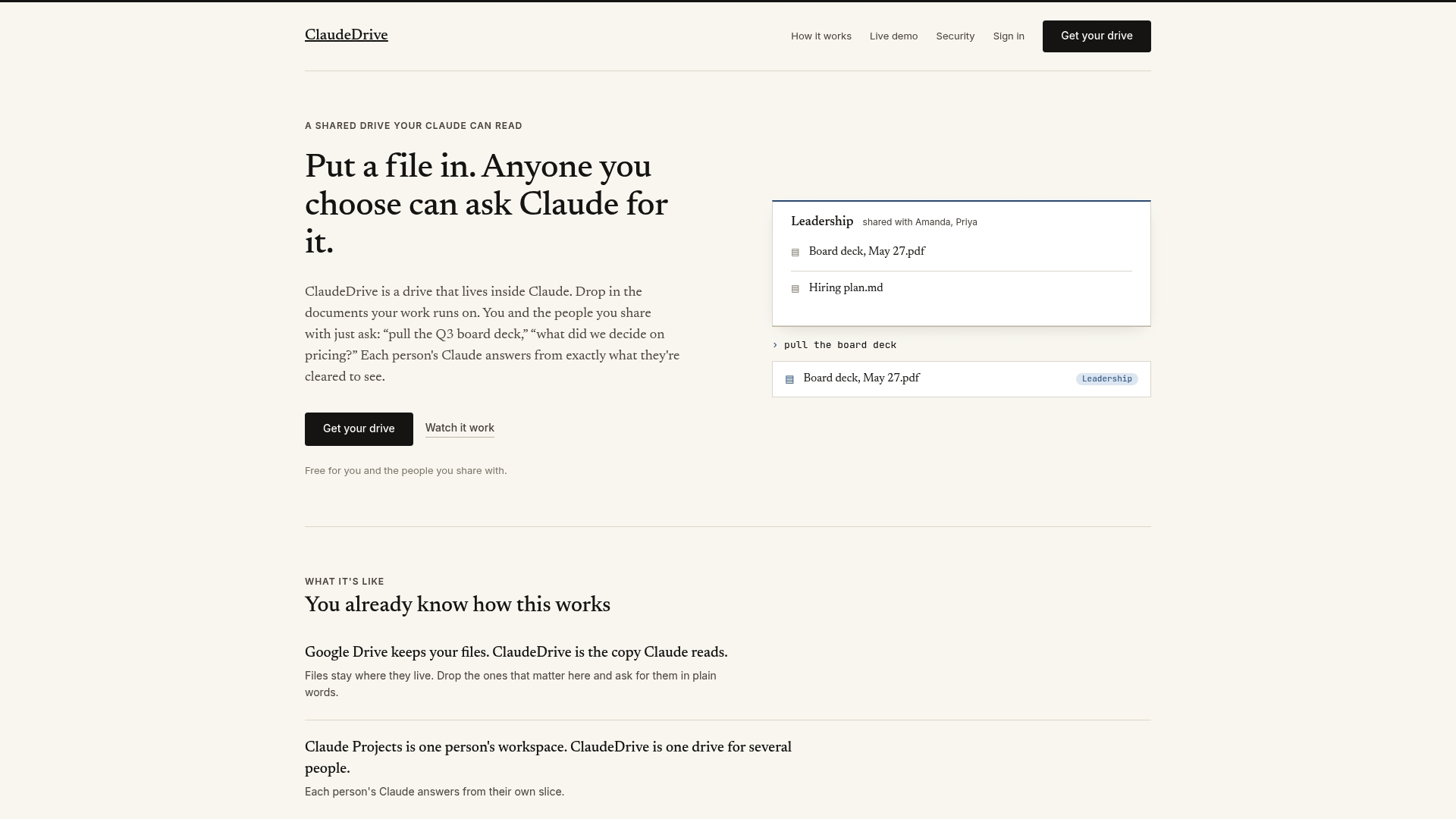
Task: Select Board deck, May 27.pdf in Leadership
Action: 962,252
